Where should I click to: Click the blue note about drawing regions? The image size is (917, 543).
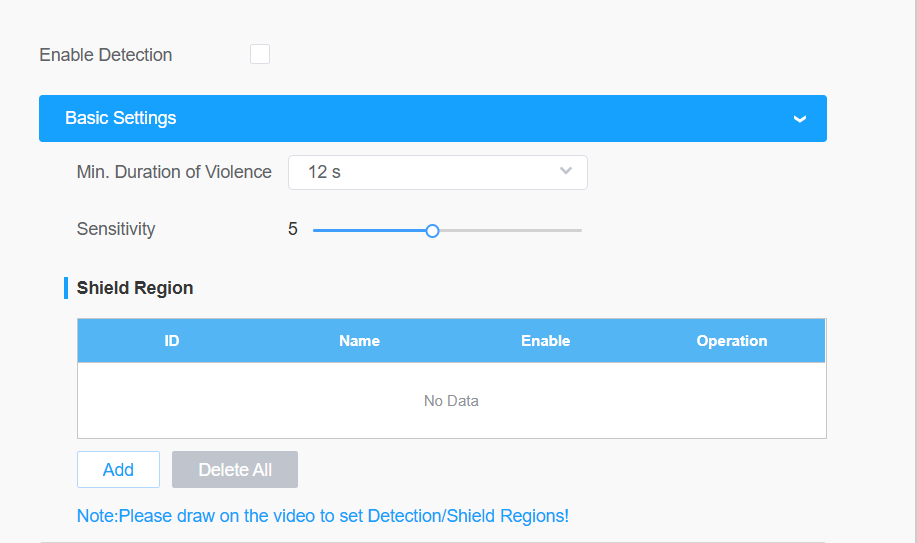pos(323,516)
